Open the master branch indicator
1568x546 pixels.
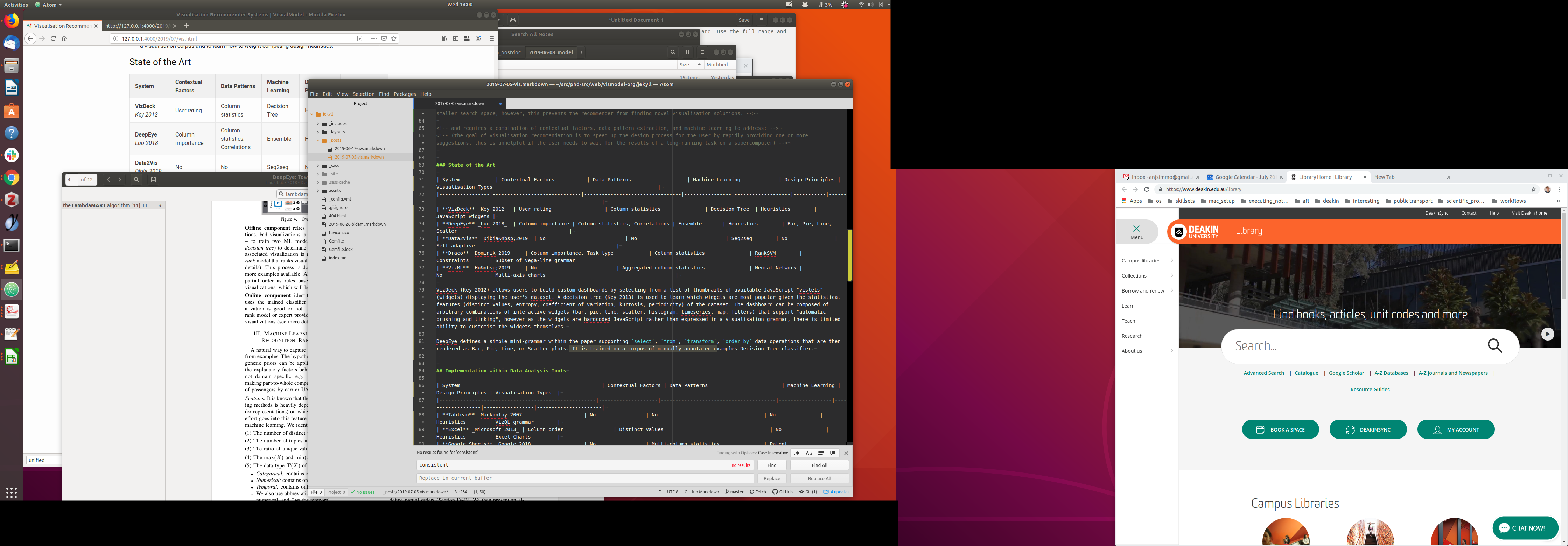(735, 492)
